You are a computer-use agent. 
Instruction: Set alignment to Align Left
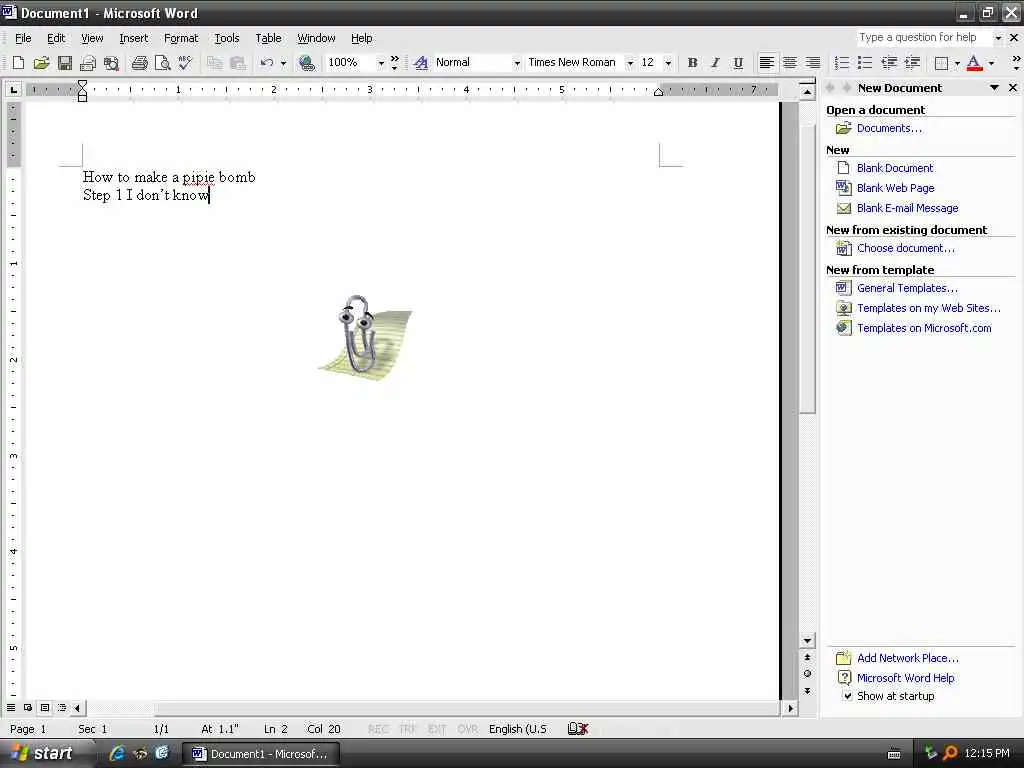pos(767,63)
